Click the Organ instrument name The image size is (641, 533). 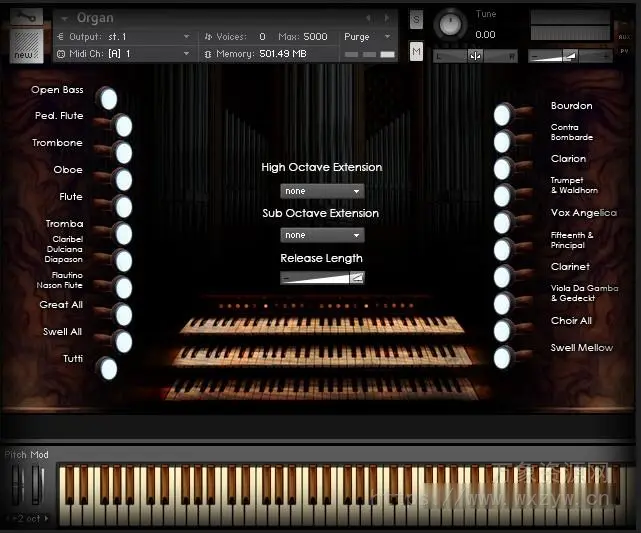(95, 18)
